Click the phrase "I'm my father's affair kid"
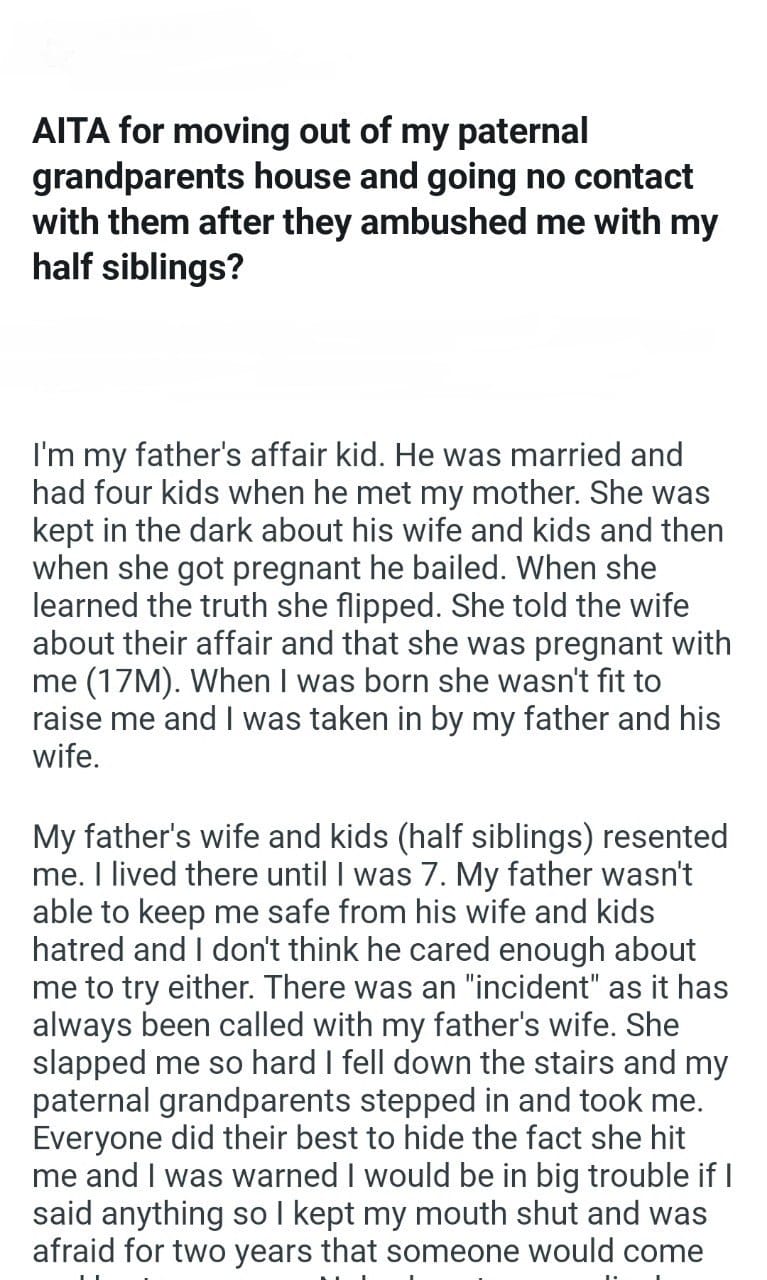This screenshot has width=767, height=1280. pos(209,455)
